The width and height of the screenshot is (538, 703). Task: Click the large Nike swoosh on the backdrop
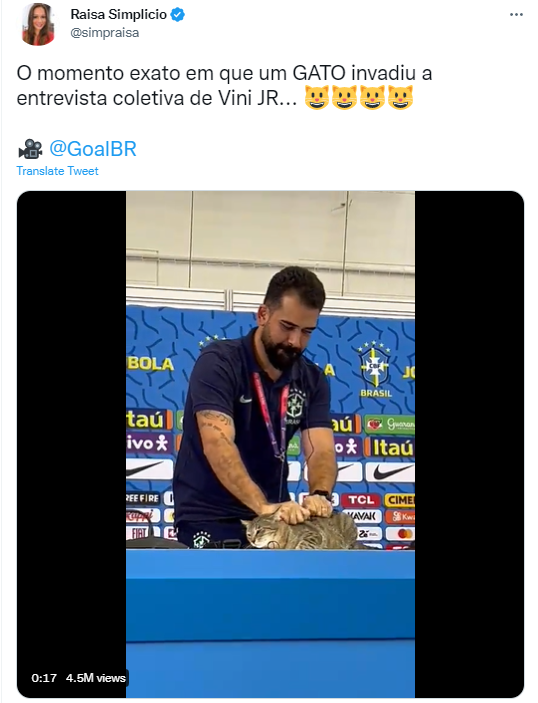(x=389, y=471)
